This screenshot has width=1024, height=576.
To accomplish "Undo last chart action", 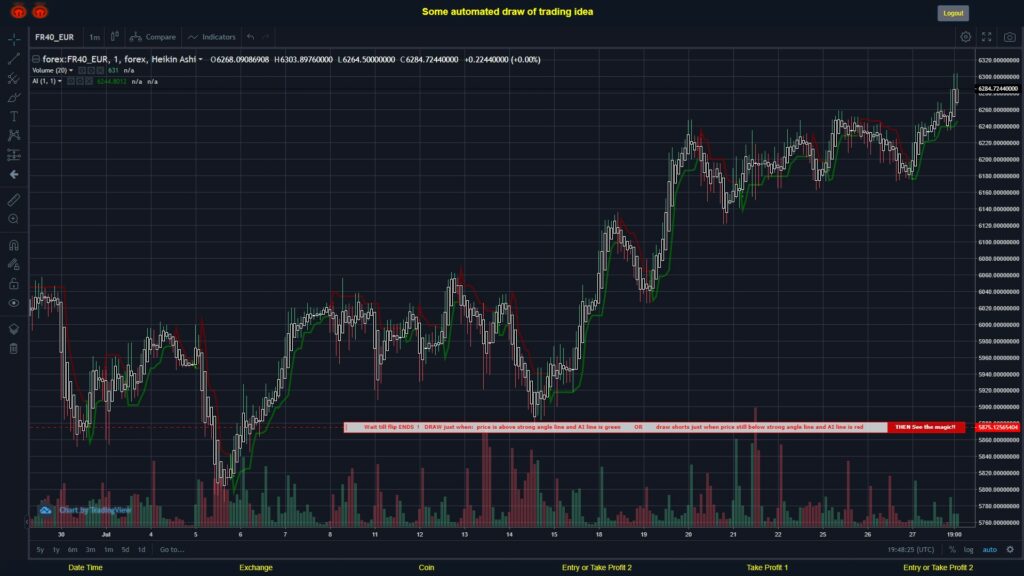I will click(x=251, y=37).
